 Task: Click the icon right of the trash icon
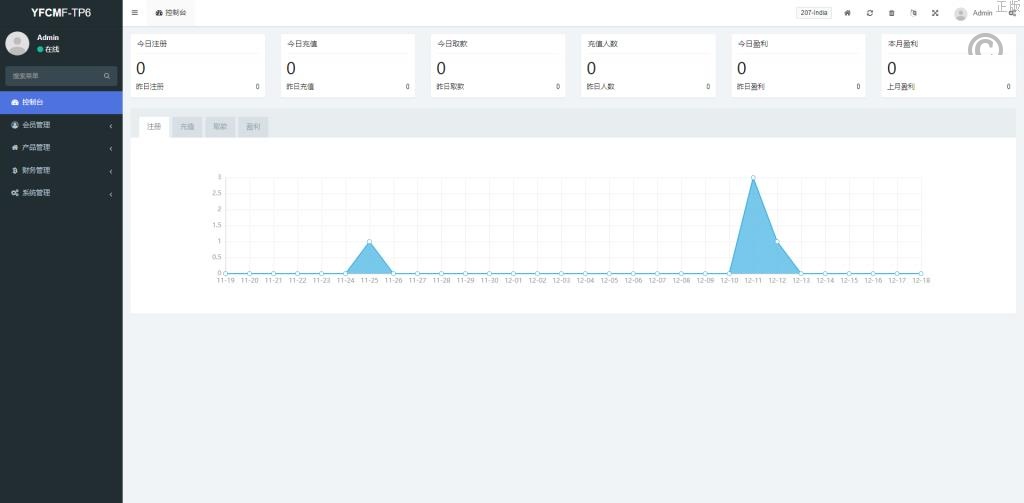(913, 13)
